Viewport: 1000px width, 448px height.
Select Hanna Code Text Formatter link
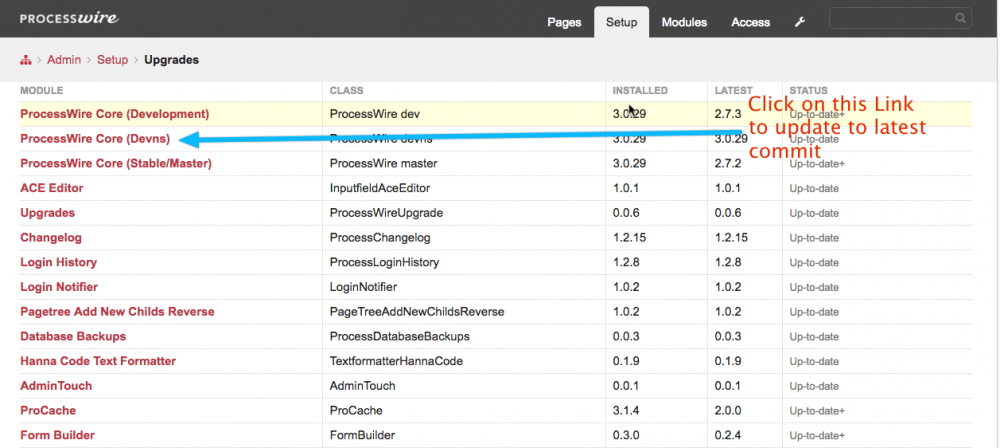98,361
